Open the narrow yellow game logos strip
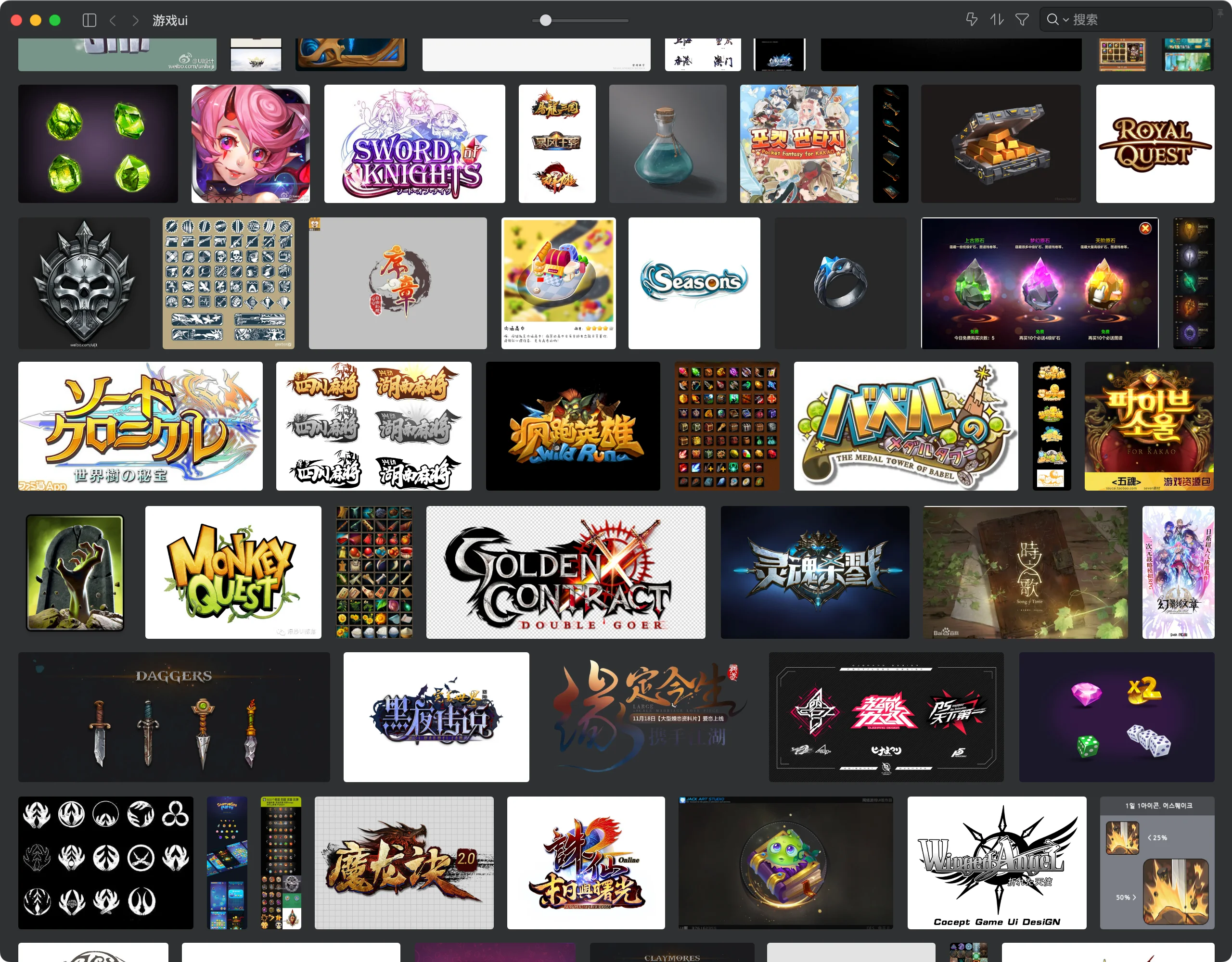This screenshot has height=962, width=1232. (1052, 426)
